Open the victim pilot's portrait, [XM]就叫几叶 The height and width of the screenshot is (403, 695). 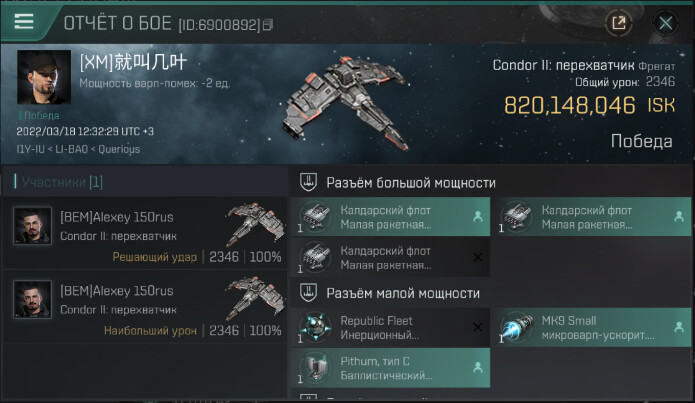44,77
